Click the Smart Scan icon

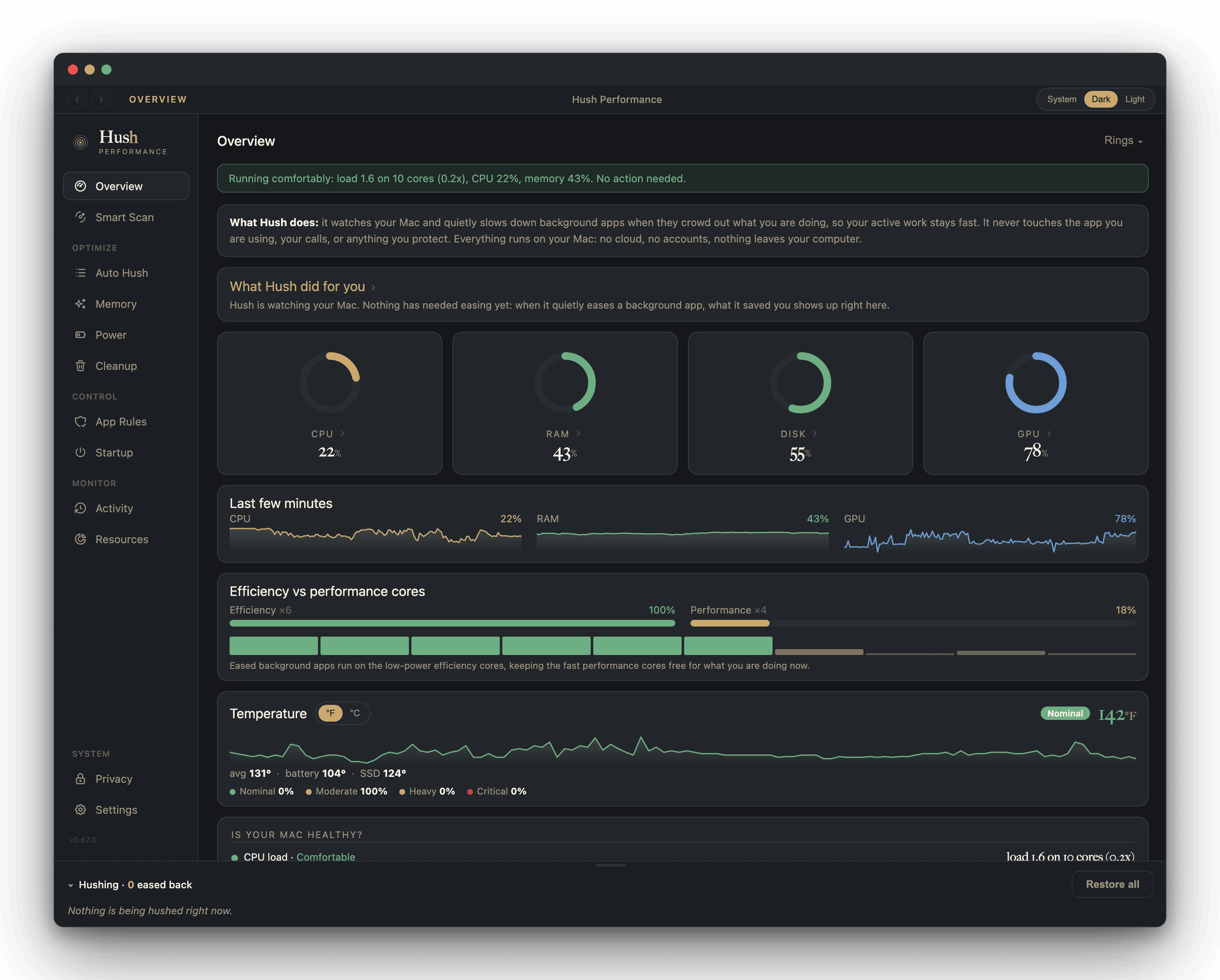coord(80,217)
